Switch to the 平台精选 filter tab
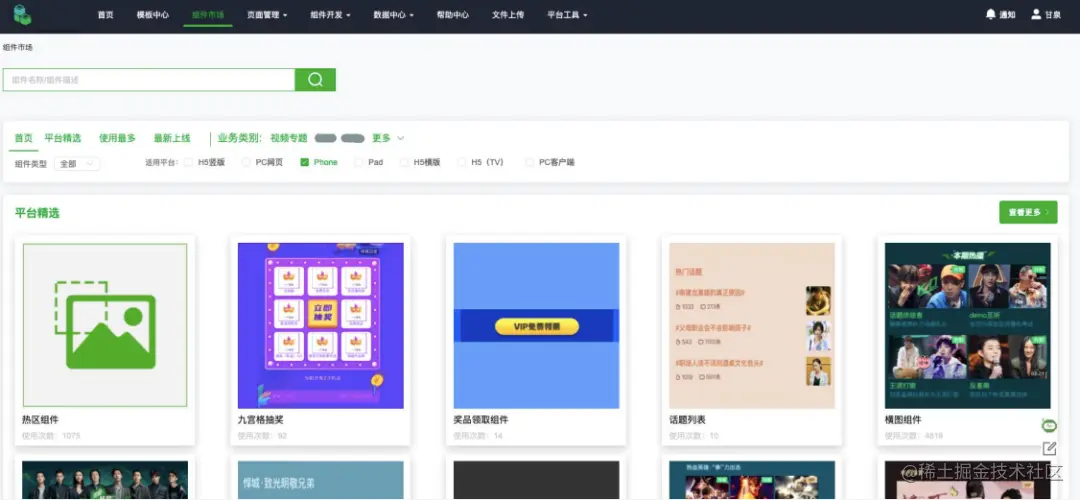1080x500 pixels. [63, 138]
